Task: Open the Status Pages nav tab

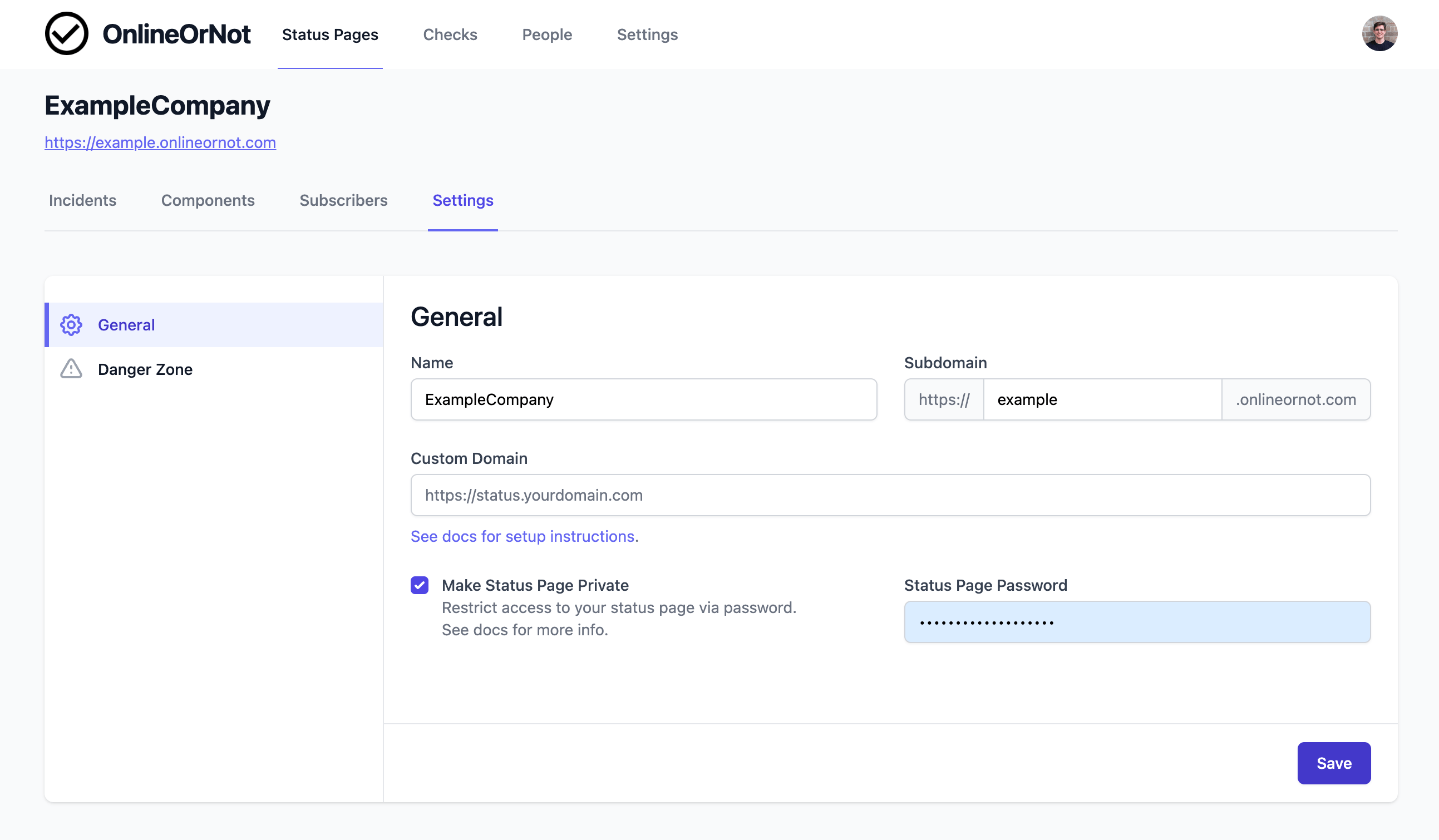Action: tap(330, 34)
